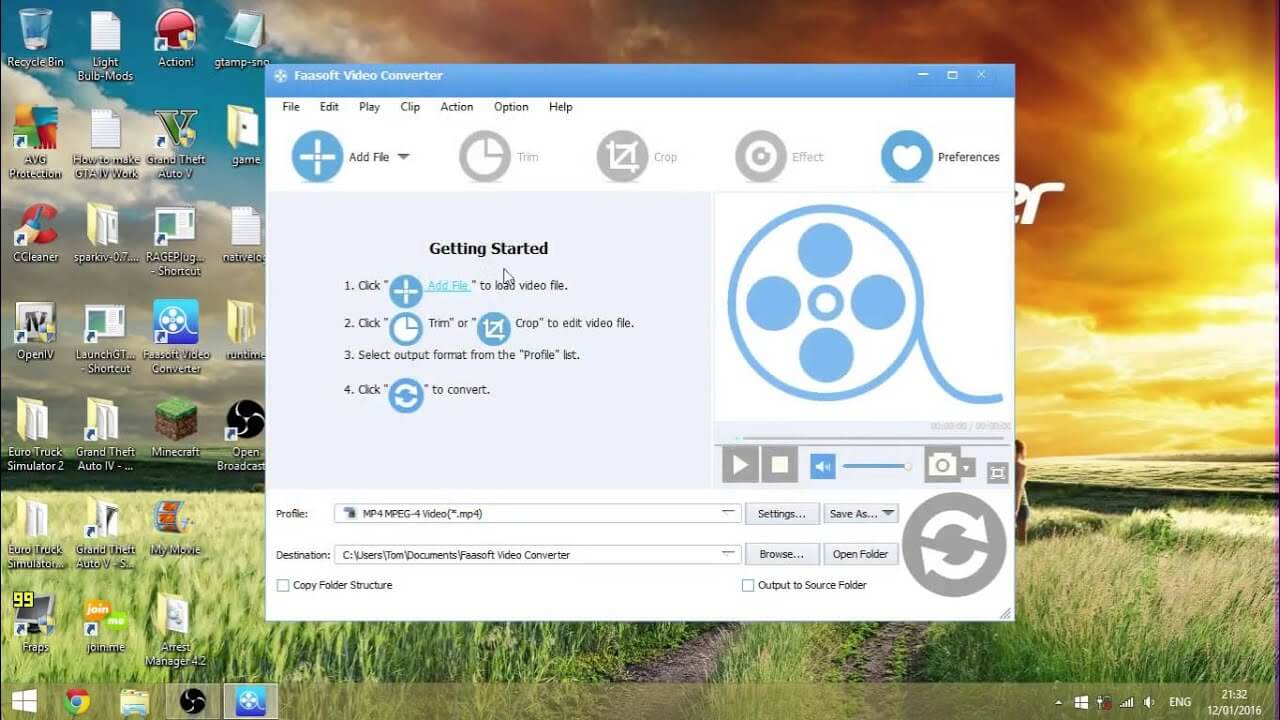Click the Add File link in Getting Started
Screen dimensions: 1280x720
pos(447,285)
